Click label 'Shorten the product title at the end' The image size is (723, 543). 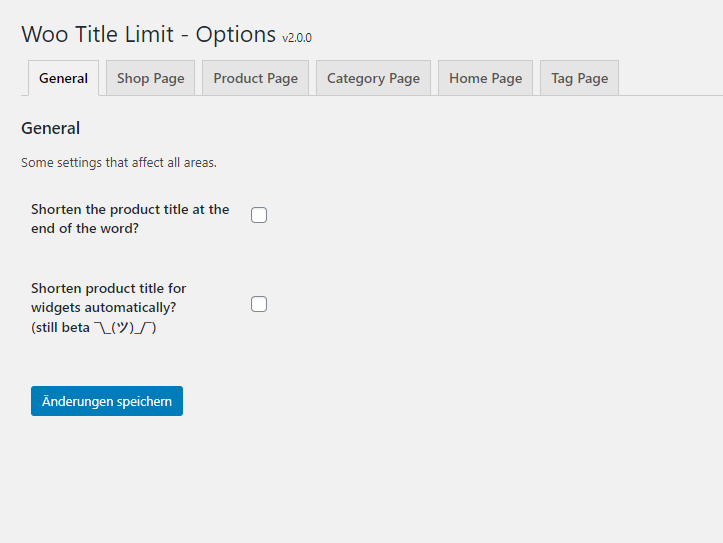[130, 210]
